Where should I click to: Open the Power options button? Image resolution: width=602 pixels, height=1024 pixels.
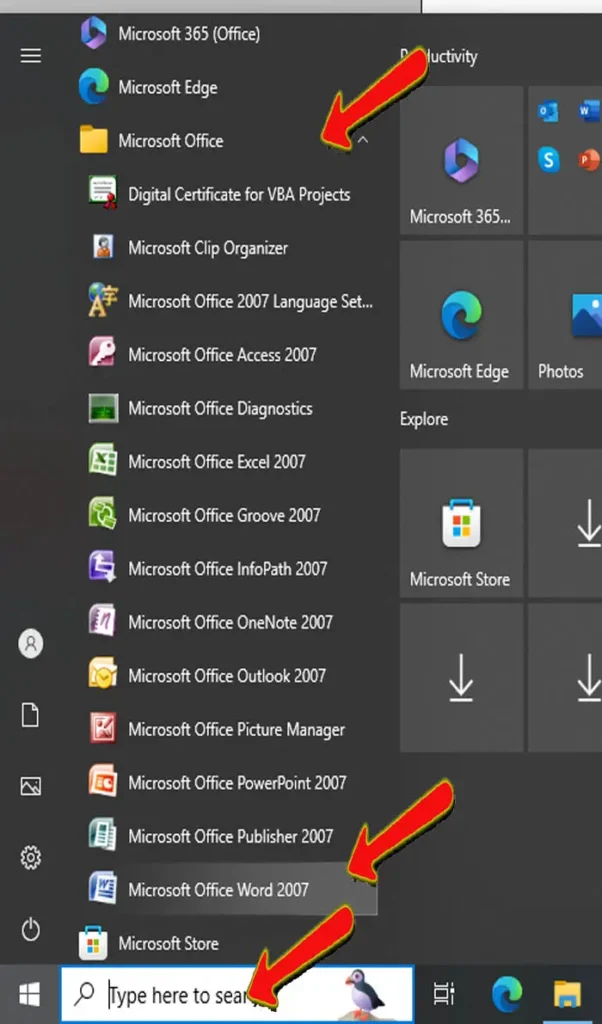pos(31,930)
